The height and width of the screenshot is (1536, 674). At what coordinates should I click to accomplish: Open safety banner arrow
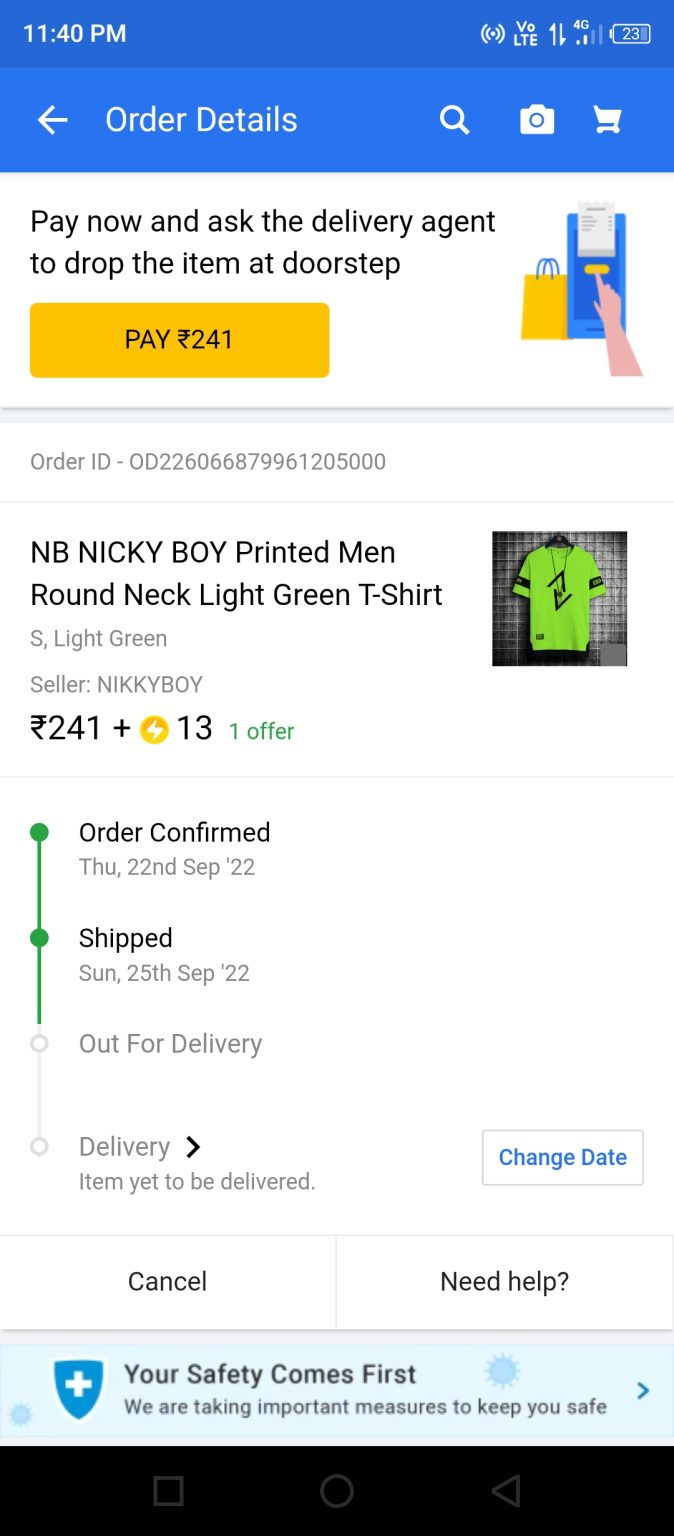(x=643, y=1390)
